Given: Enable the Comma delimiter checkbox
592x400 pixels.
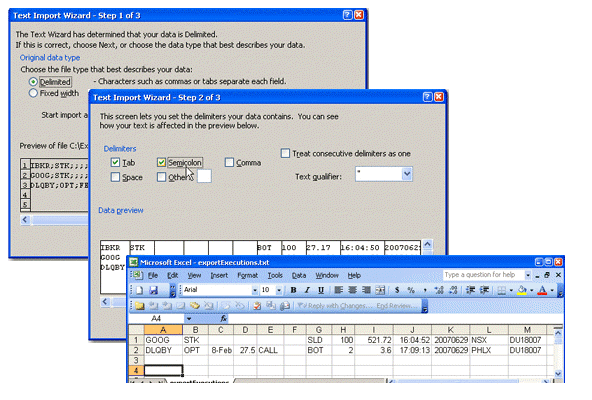Looking at the screenshot, I should point(229,162).
